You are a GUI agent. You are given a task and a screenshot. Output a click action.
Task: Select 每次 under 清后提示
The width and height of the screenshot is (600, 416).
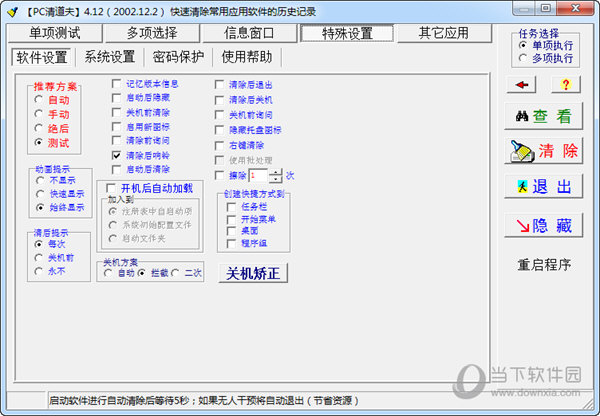tap(50, 244)
